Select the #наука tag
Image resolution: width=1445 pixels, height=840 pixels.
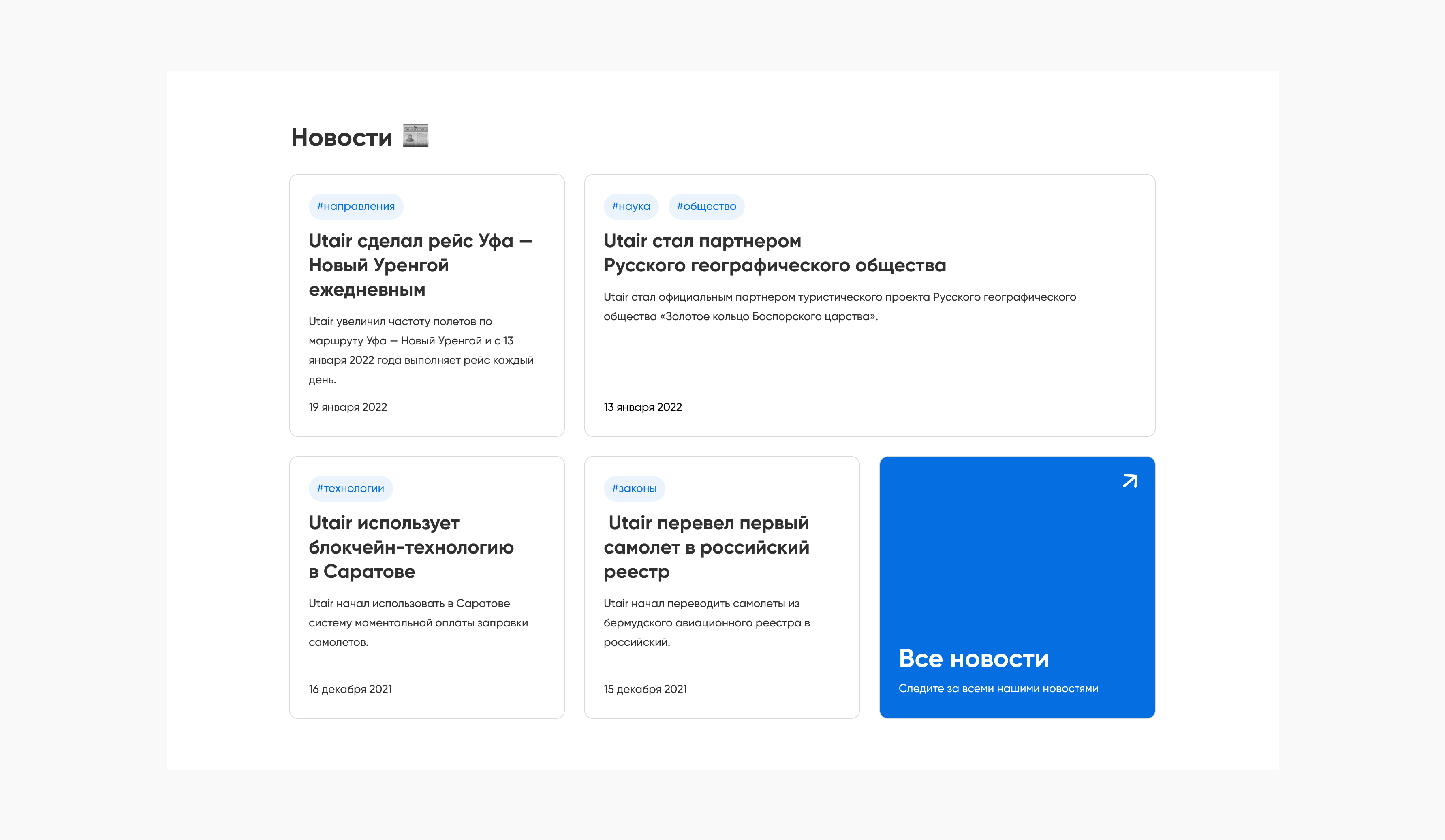click(x=630, y=206)
